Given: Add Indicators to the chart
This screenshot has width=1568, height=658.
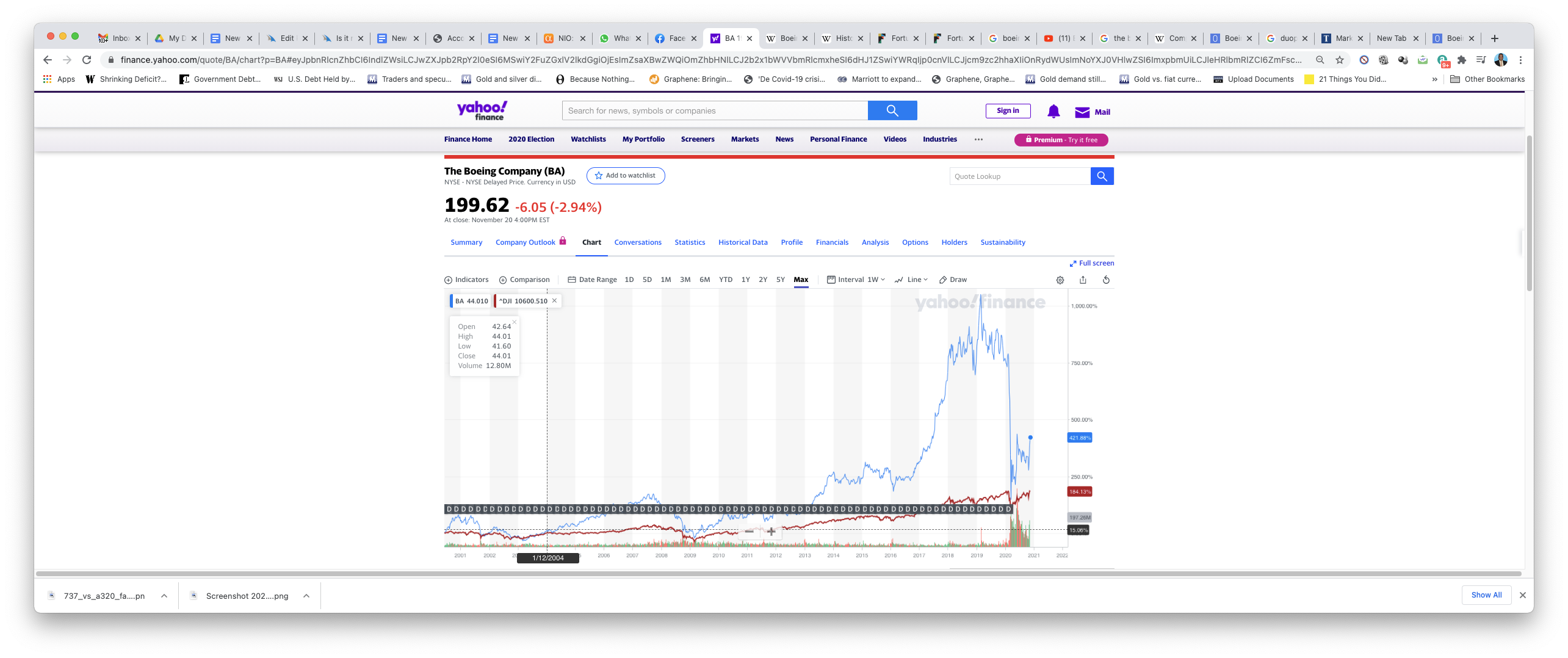Looking at the screenshot, I should 466,280.
